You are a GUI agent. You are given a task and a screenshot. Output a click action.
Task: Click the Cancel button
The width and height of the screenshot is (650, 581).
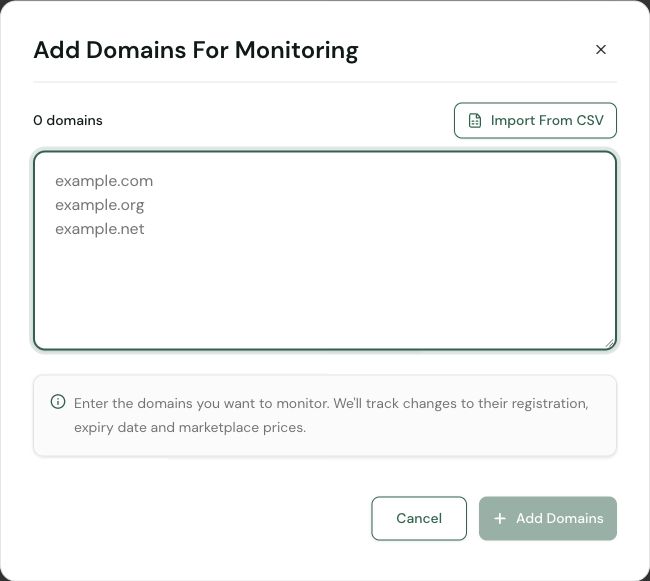click(x=419, y=518)
